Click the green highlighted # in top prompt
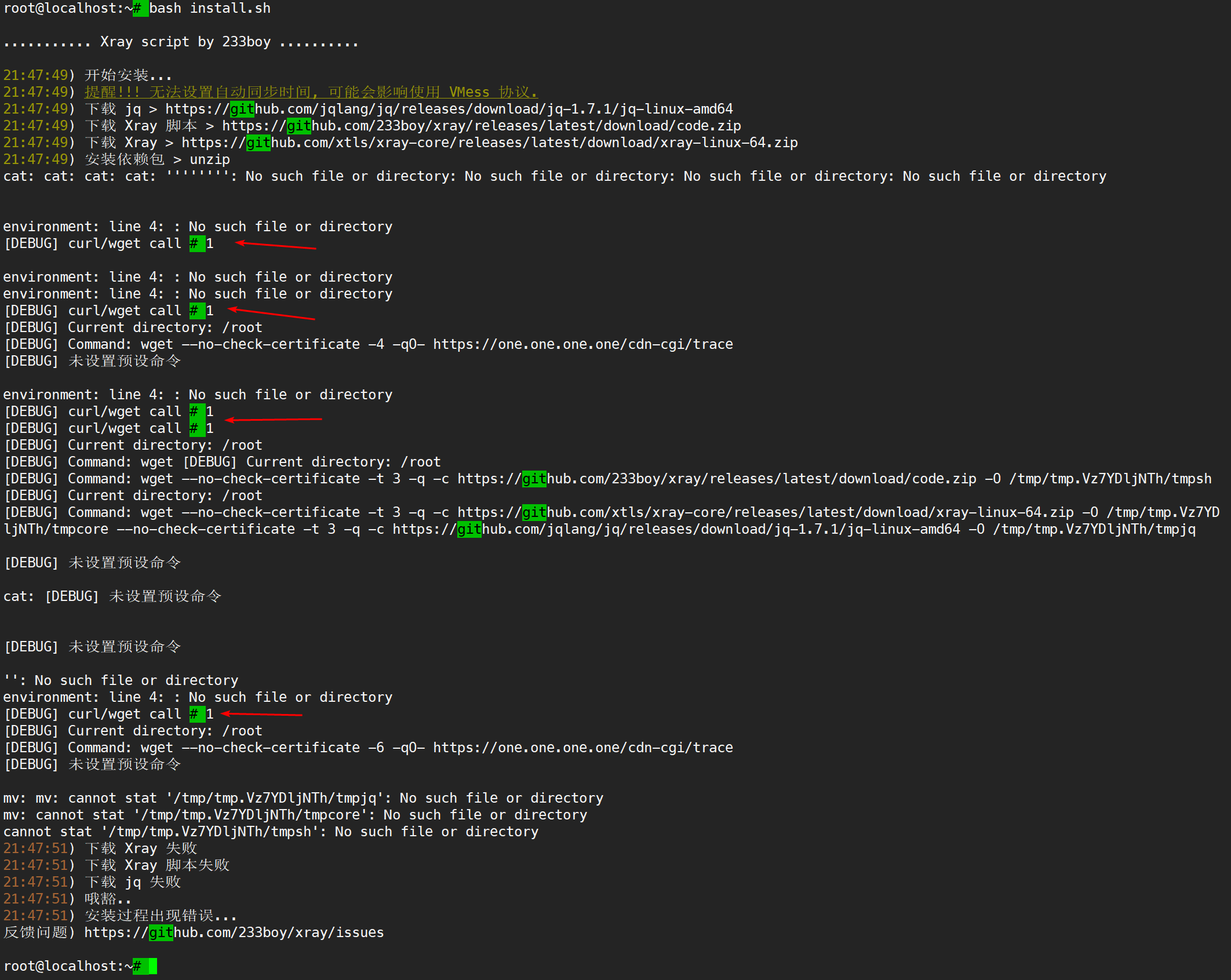 point(140,8)
